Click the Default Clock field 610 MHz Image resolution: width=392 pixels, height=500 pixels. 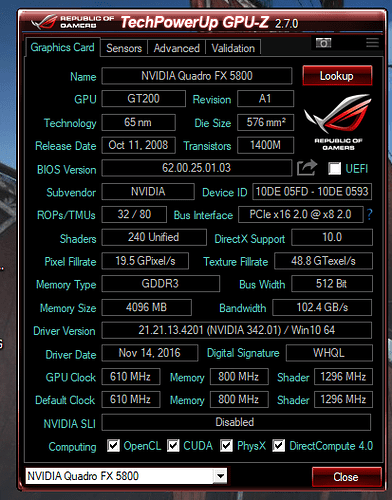[131, 399]
